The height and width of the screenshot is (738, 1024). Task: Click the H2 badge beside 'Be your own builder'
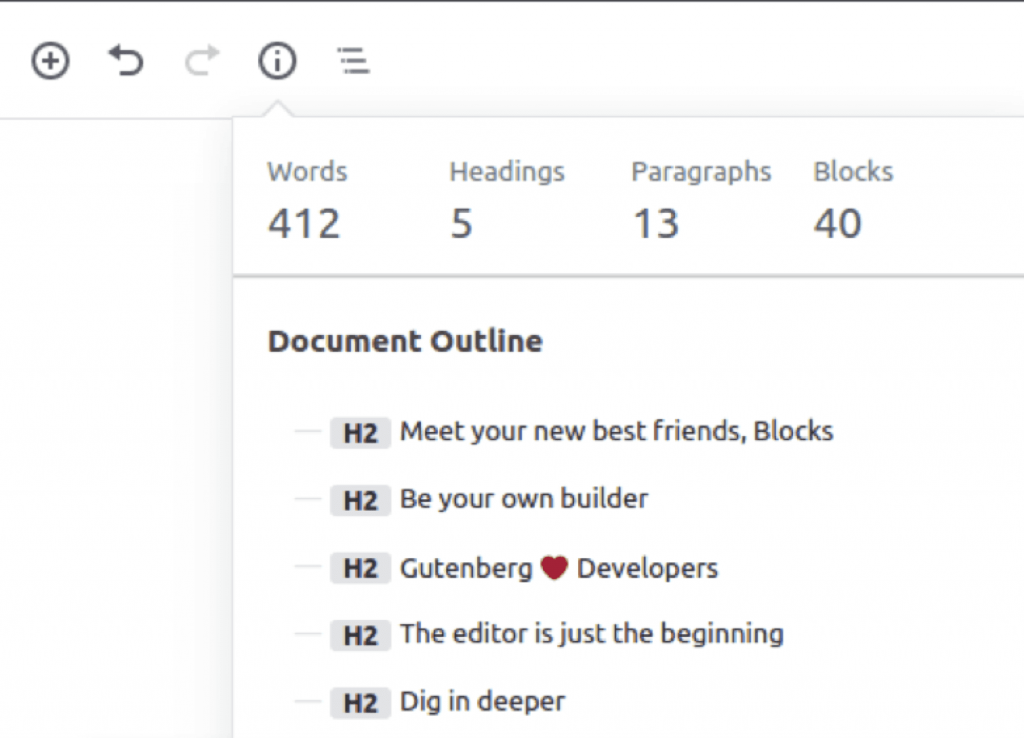[360, 500]
